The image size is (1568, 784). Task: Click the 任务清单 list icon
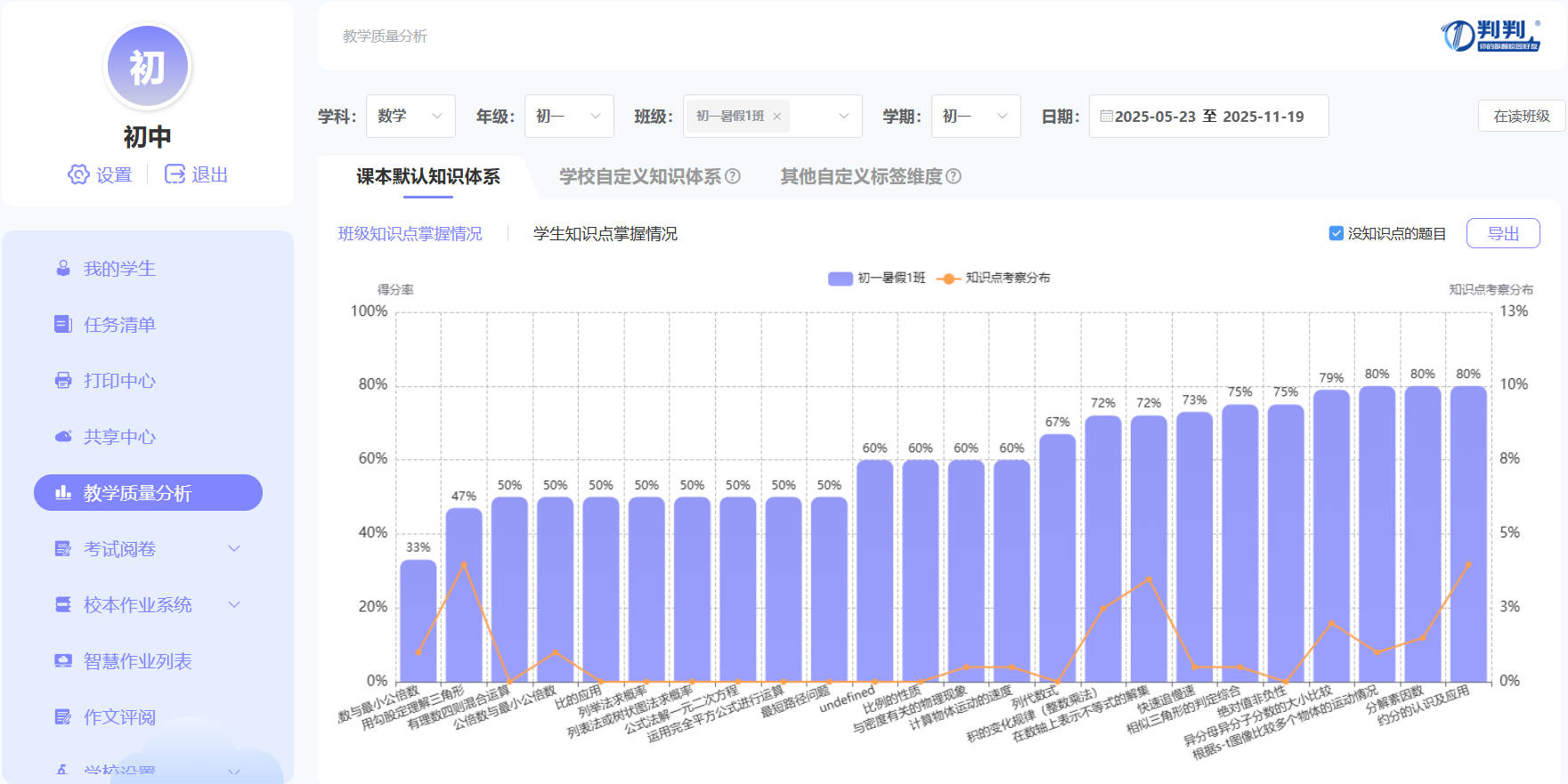click(63, 325)
